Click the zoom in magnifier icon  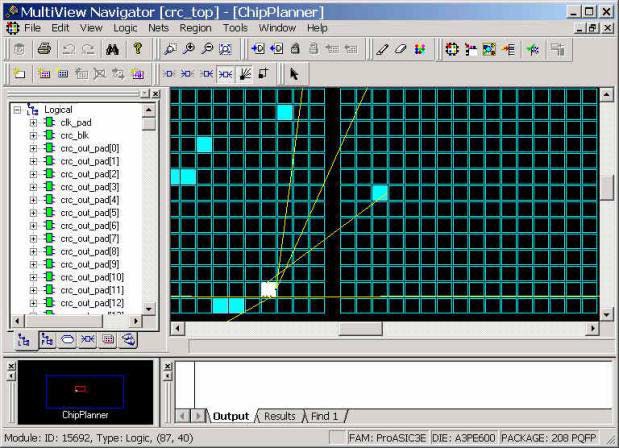click(x=189, y=49)
